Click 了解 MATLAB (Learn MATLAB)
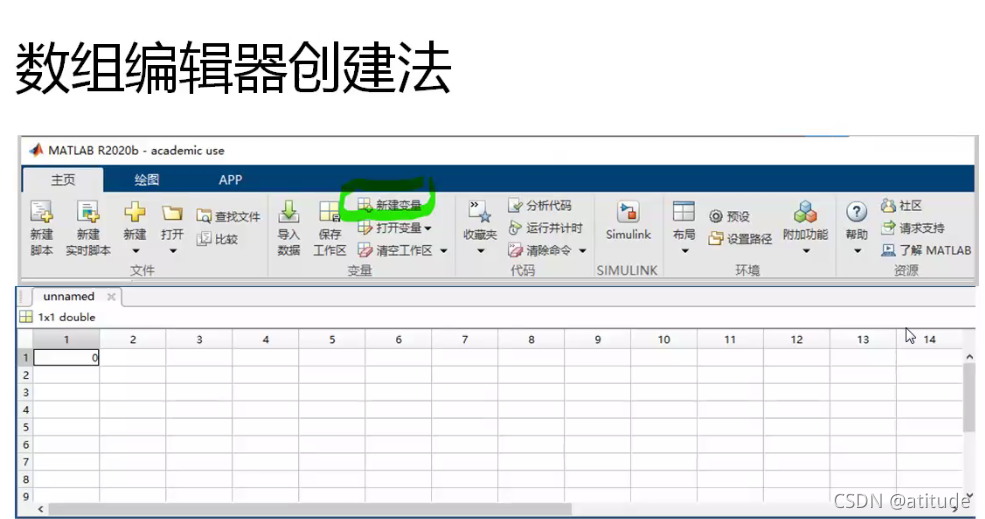The height and width of the screenshot is (519, 985). coord(926,250)
